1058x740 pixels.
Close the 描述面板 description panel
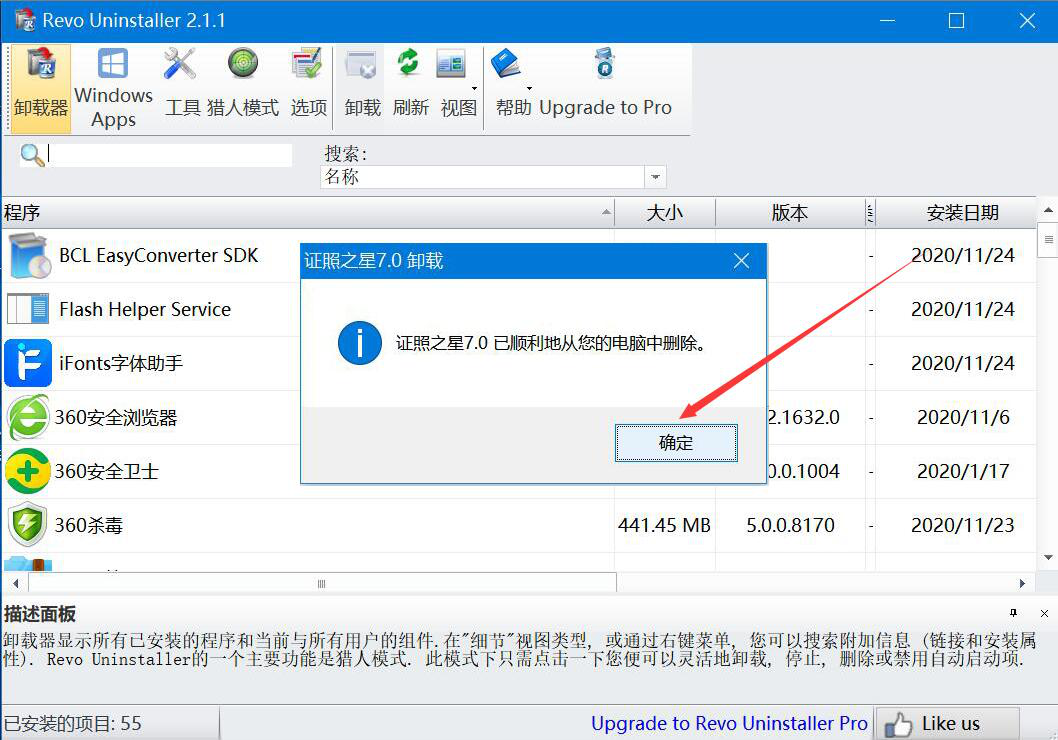click(1044, 613)
